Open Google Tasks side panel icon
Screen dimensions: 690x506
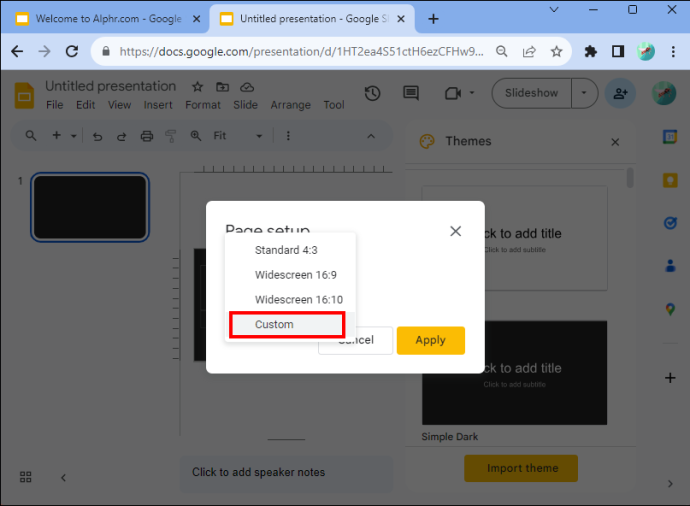click(x=670, y=223)
